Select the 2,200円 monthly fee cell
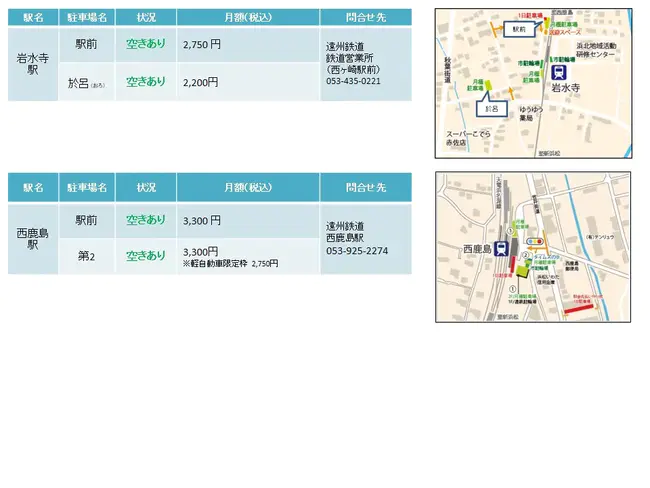The width and height of the screenshot is (650, 488). click(248, 82)
